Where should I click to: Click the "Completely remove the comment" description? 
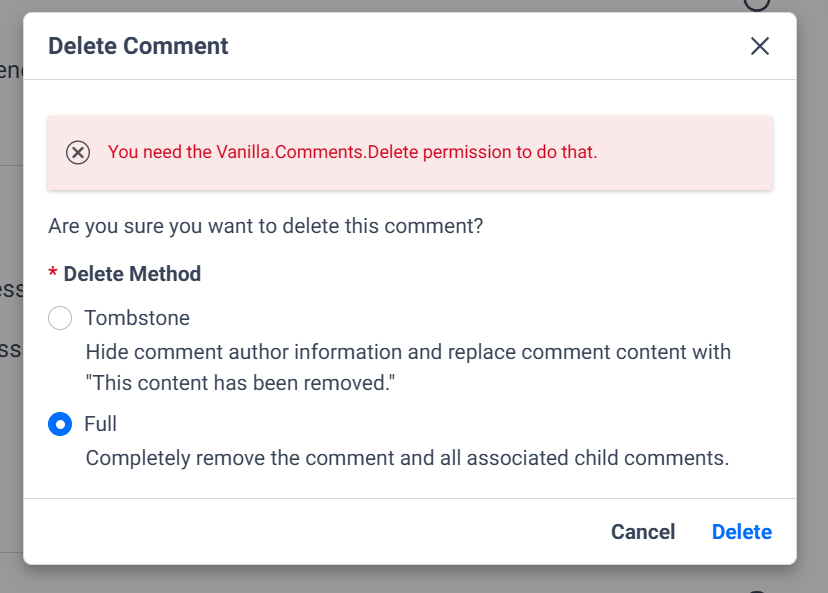point(407,459)
